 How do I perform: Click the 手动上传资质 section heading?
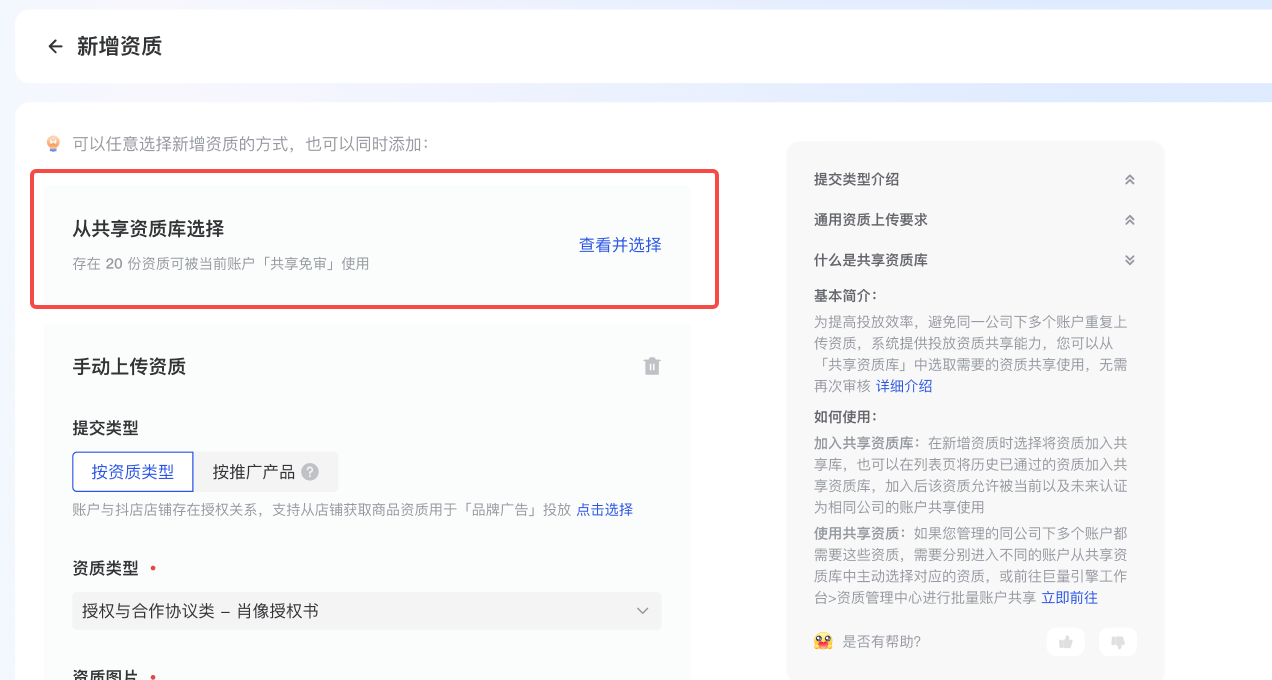coord(129,367)
